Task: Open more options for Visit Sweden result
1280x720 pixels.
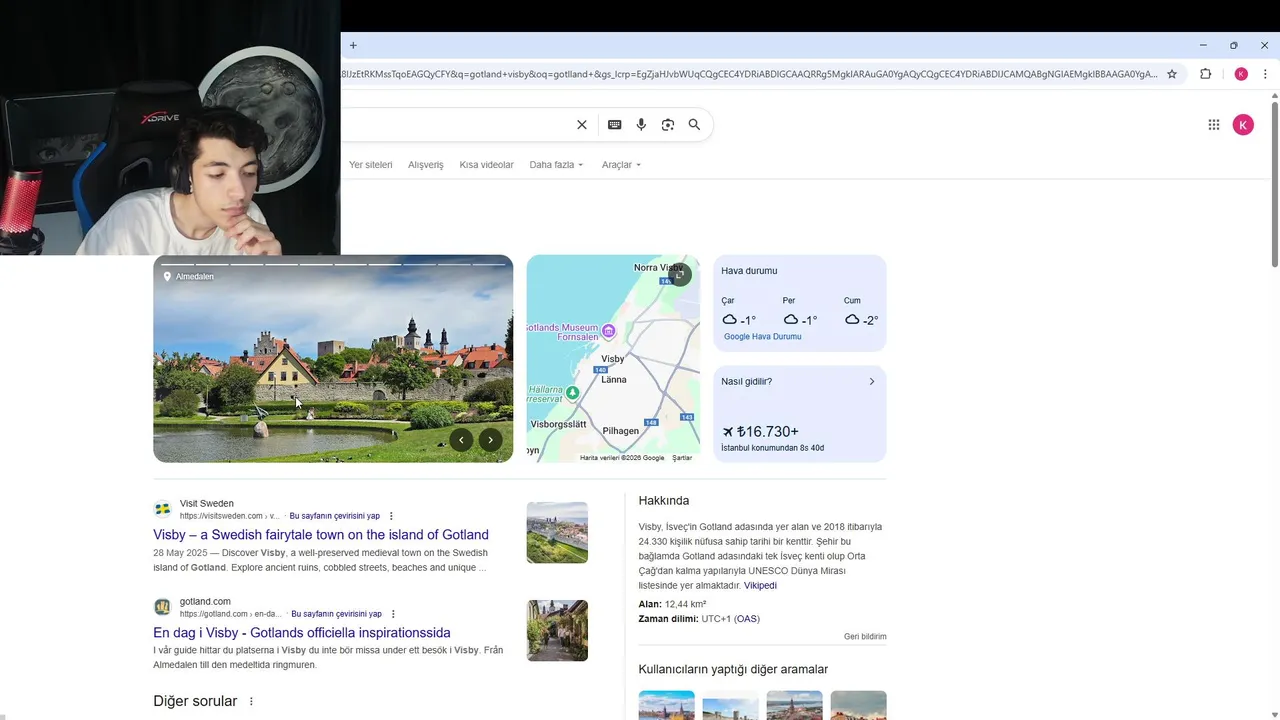Action: [391, 516]
